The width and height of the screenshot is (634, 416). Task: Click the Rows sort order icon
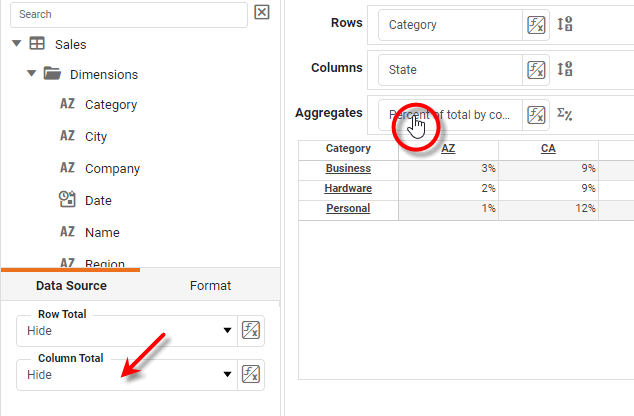pos(565,26)
